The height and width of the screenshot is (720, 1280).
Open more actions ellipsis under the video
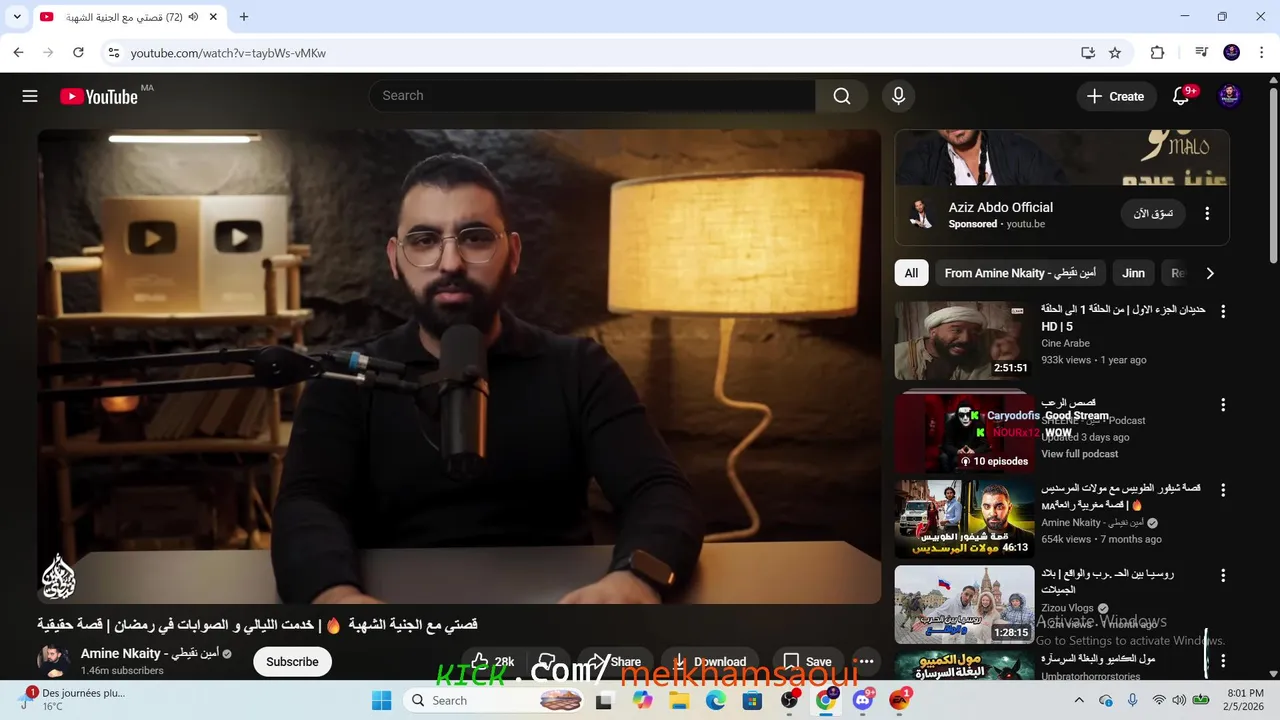[x=866, y=662]
